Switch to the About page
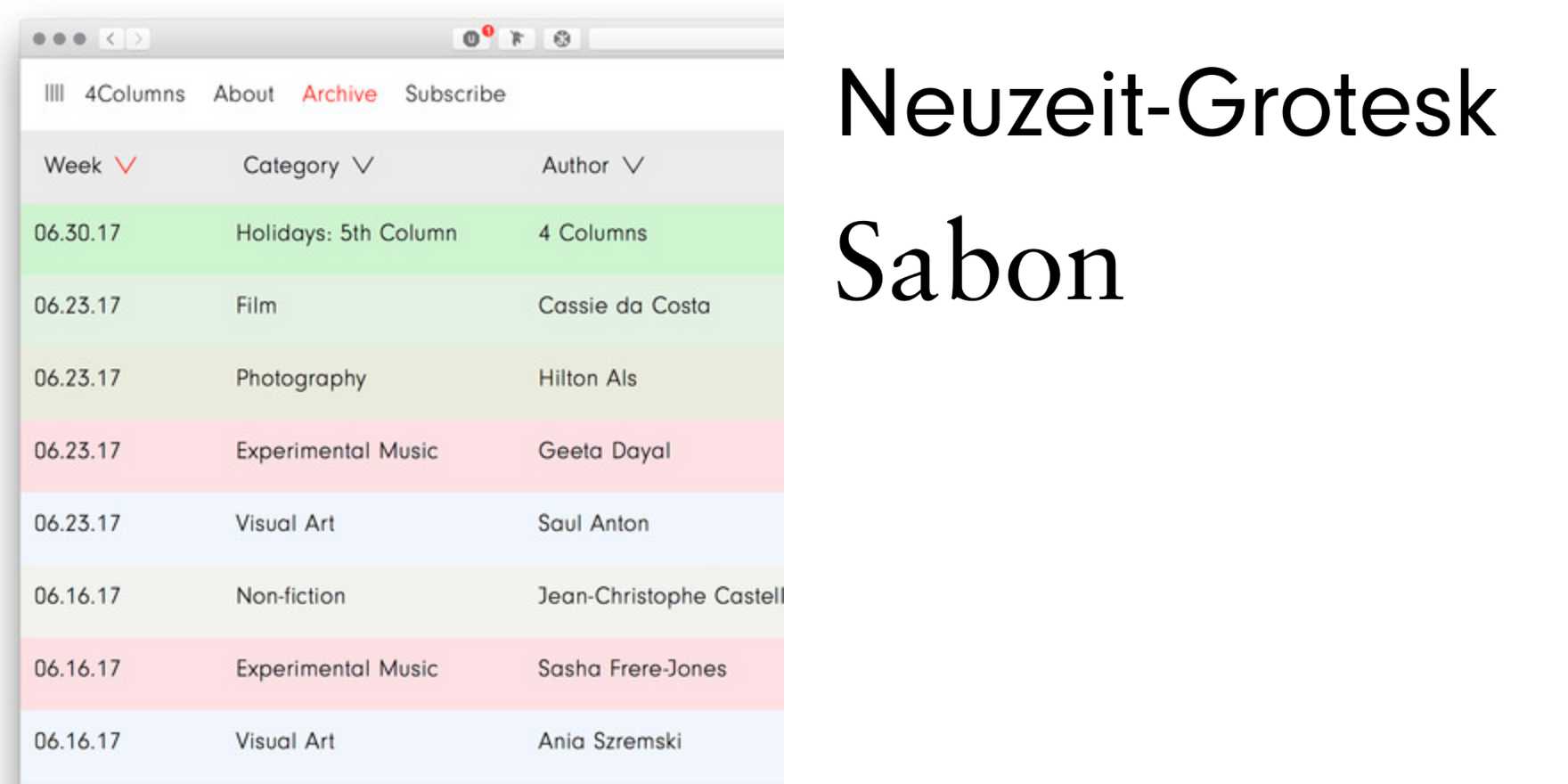The height and width of the screenshot is (784, 1568). [x=243, y=94]
